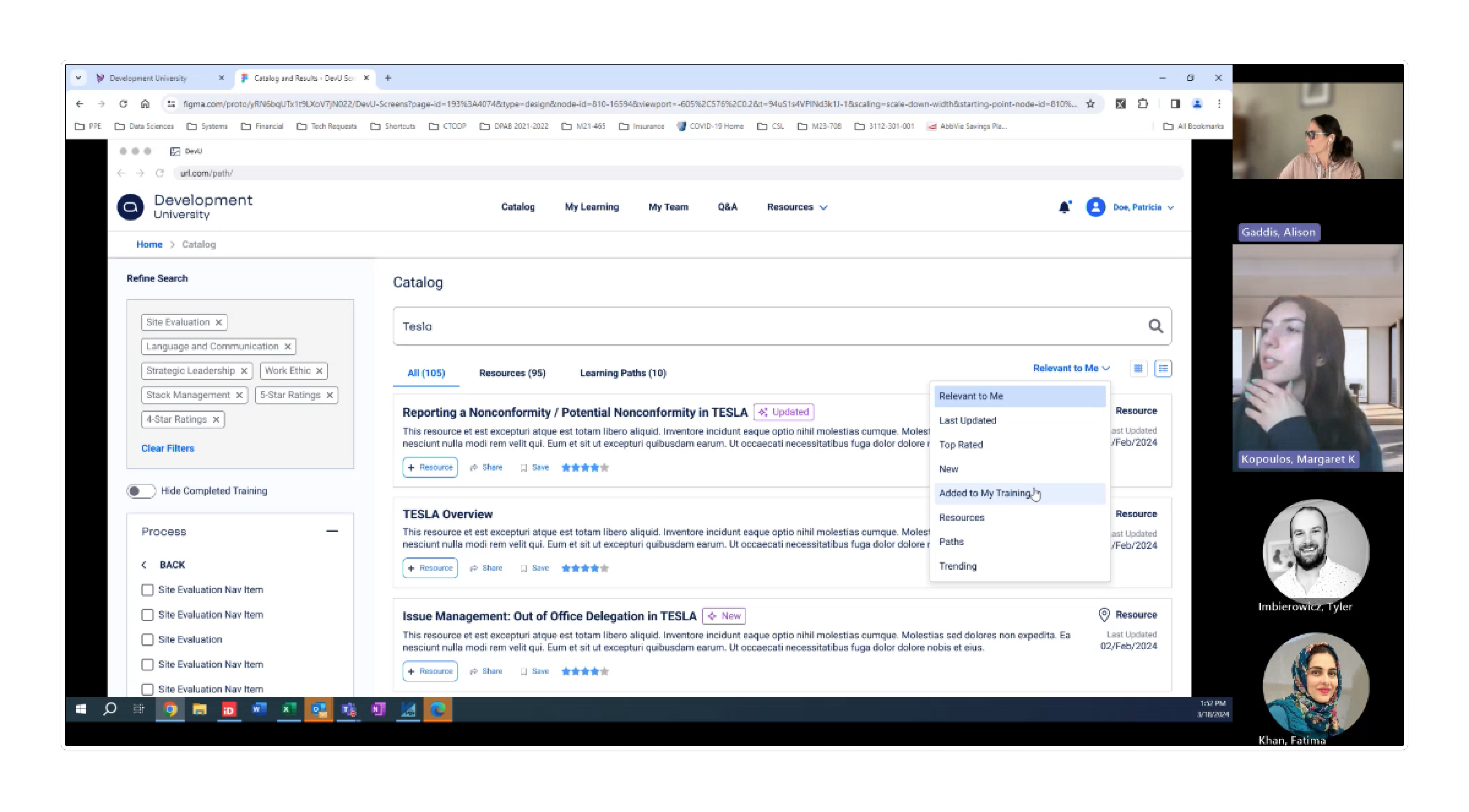Reload the Chrome browser page
Viewport: 1469px width, 812px height.
tap(123, 104)
